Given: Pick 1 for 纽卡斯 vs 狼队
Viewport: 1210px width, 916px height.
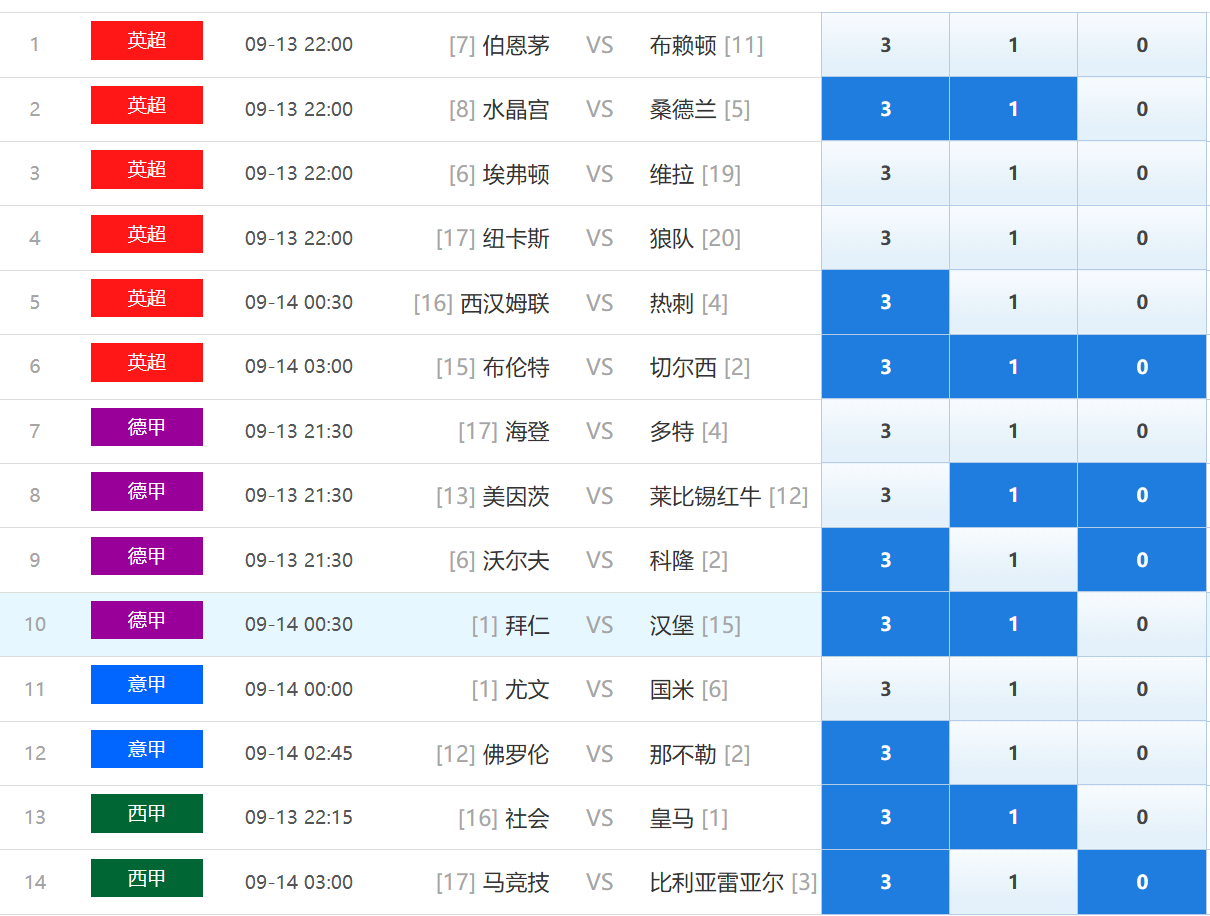Looking at the screenshot, I should (x=1013, y=238).
